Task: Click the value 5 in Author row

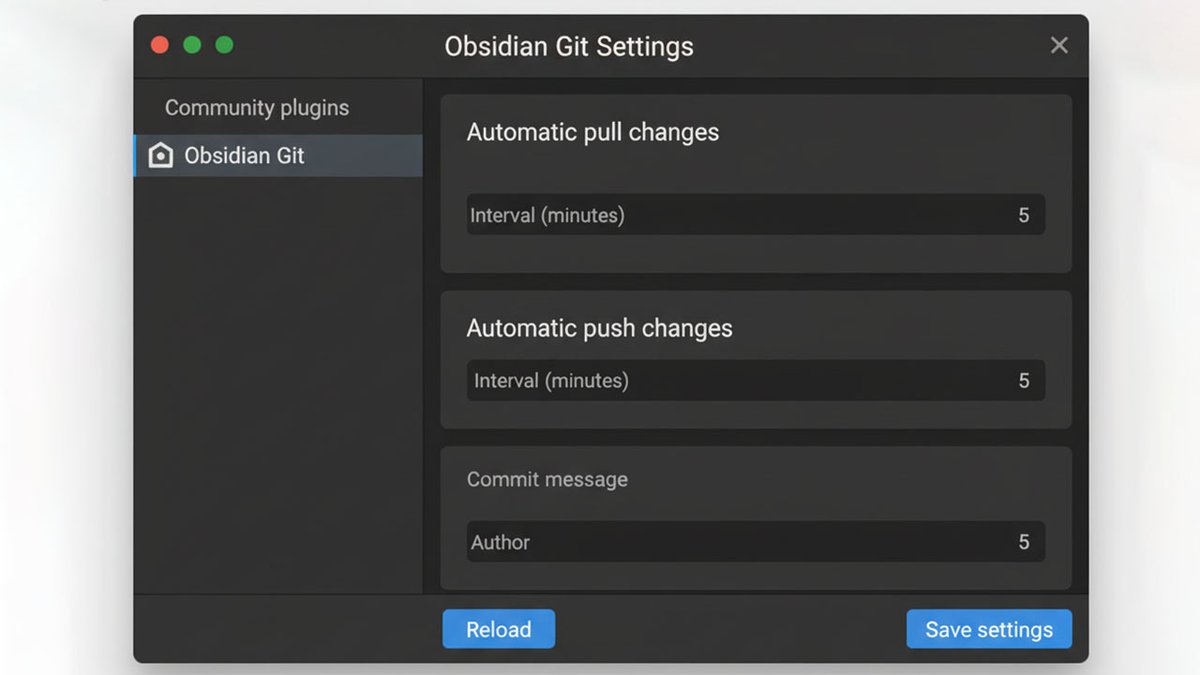Action: (x=1023, y=542)
